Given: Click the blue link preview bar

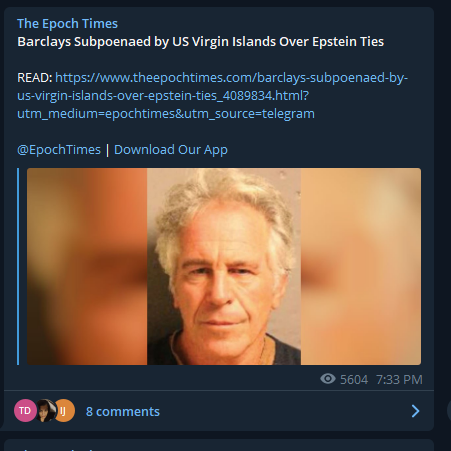Looking at the screenshot, I should tap(18, 266).
